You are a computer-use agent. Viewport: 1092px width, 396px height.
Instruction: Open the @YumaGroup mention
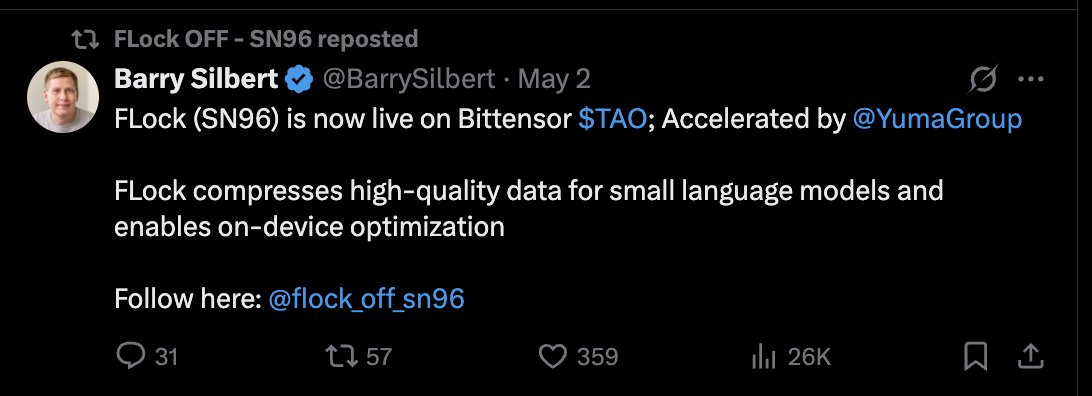(937, 120)
